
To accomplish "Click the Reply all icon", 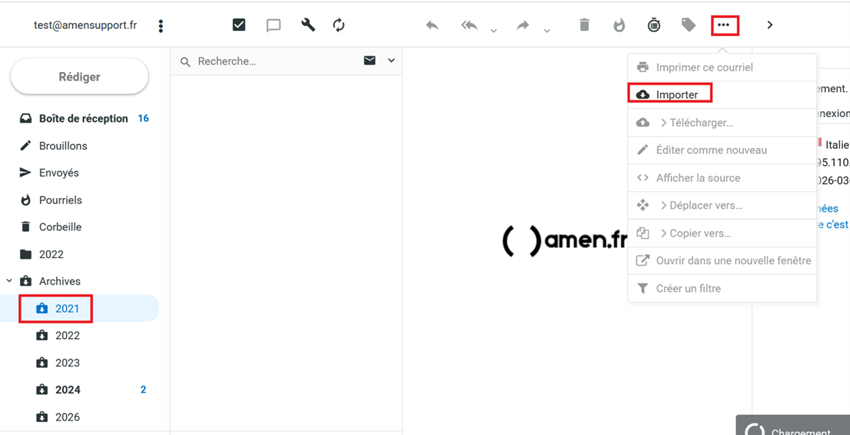I will coord(469,25).
